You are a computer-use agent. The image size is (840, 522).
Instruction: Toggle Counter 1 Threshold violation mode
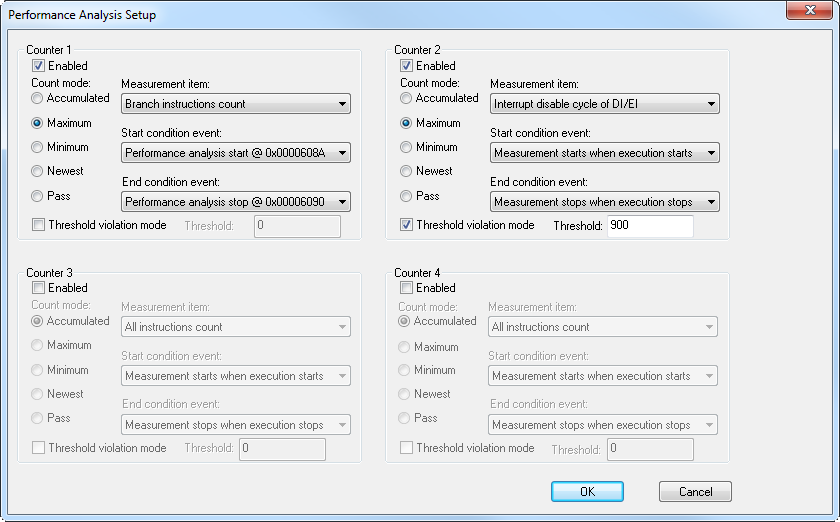click(x=38, y=226)
